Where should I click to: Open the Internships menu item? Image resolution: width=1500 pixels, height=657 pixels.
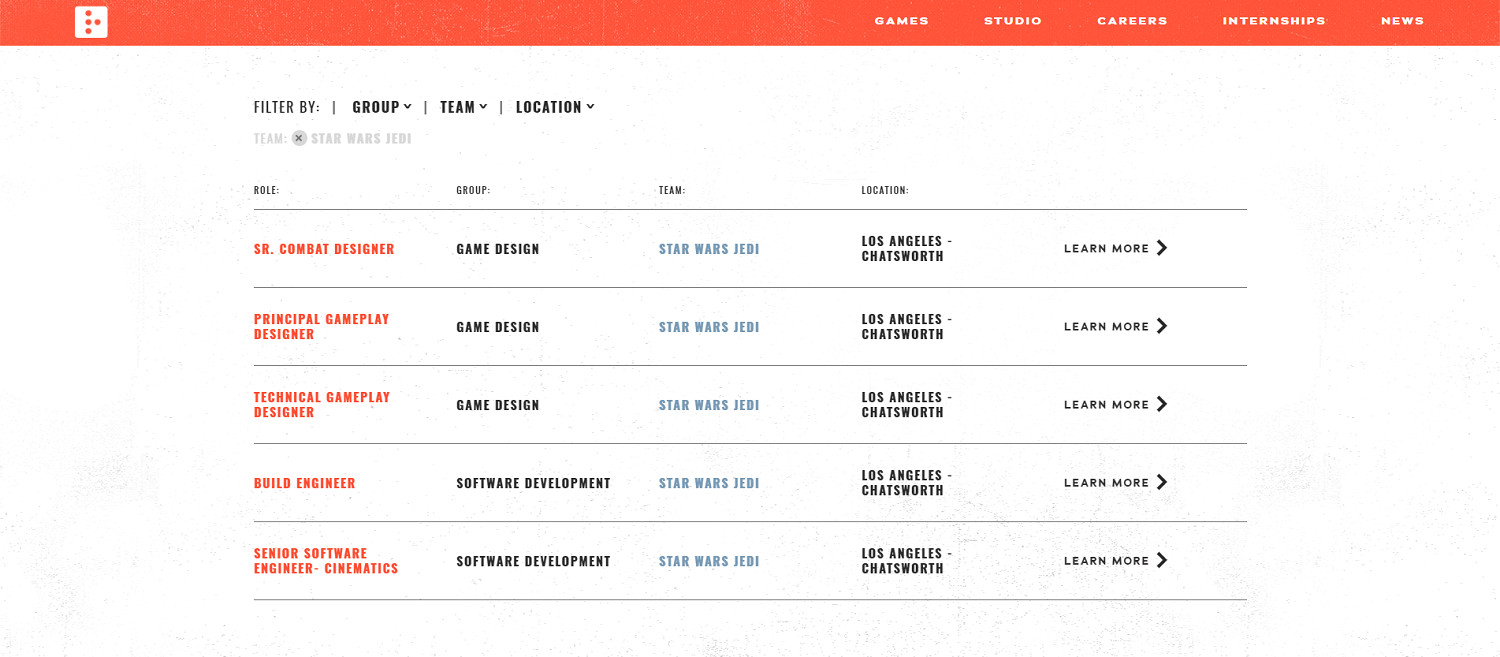point(1273,21)
